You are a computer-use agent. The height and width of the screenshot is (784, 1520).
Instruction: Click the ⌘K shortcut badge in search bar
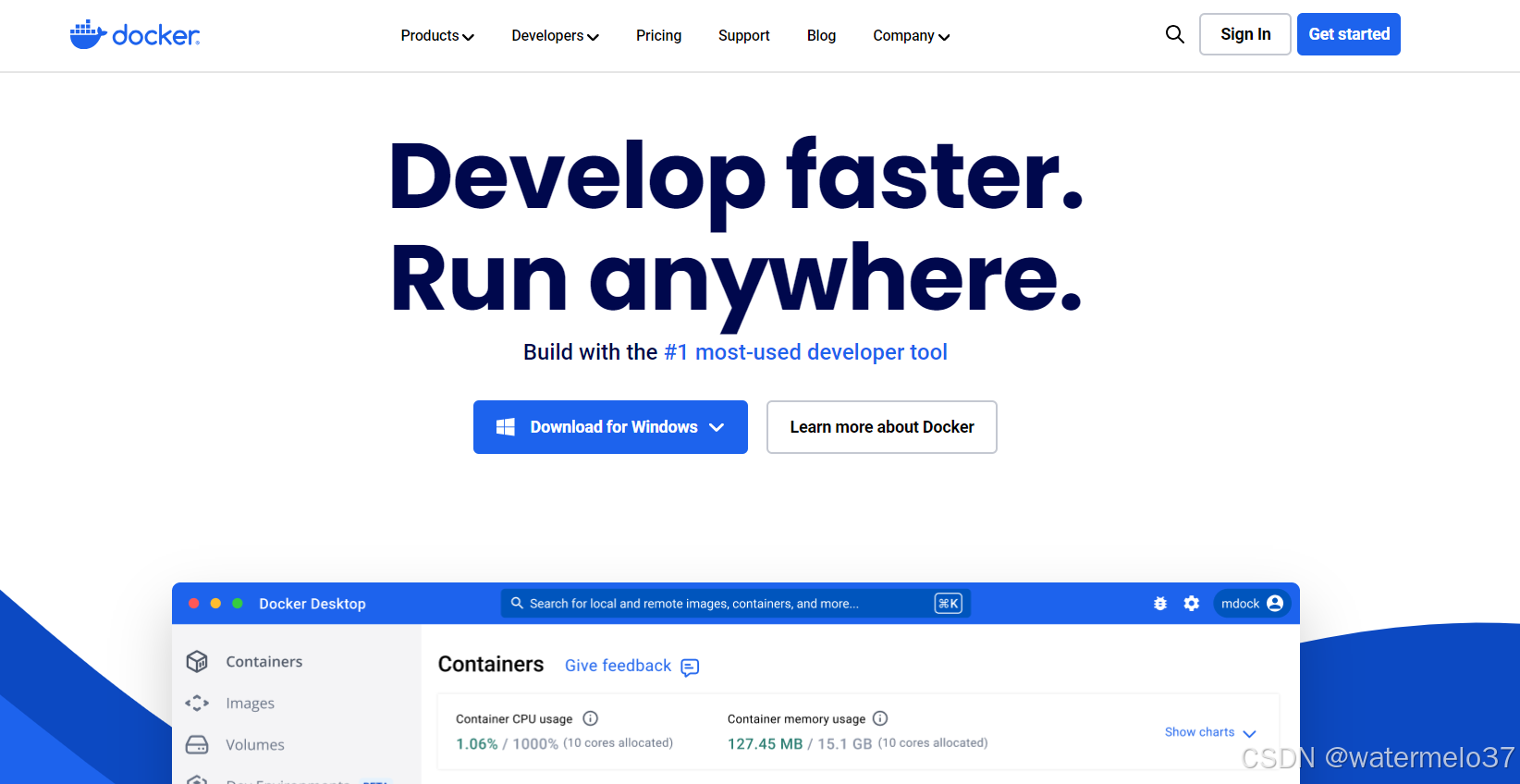pos(949,604)
